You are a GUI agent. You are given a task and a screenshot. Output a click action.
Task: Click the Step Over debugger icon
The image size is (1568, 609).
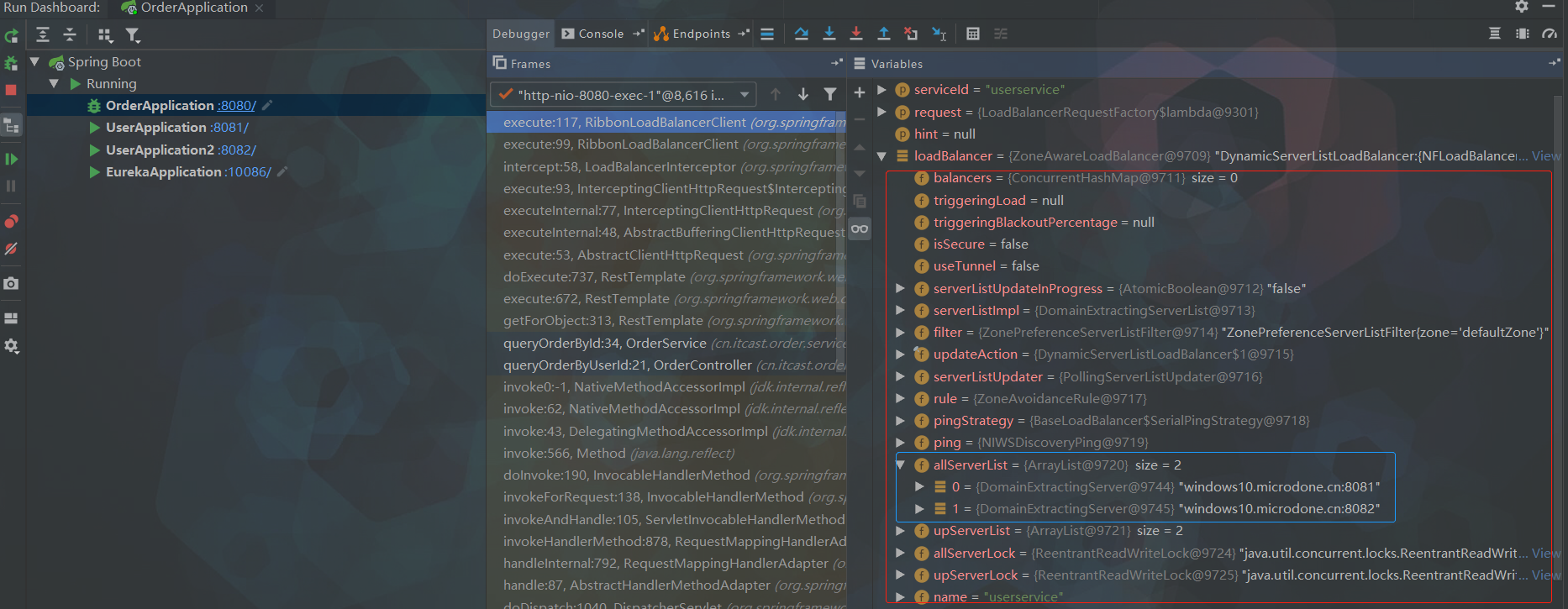click(802, 34)
